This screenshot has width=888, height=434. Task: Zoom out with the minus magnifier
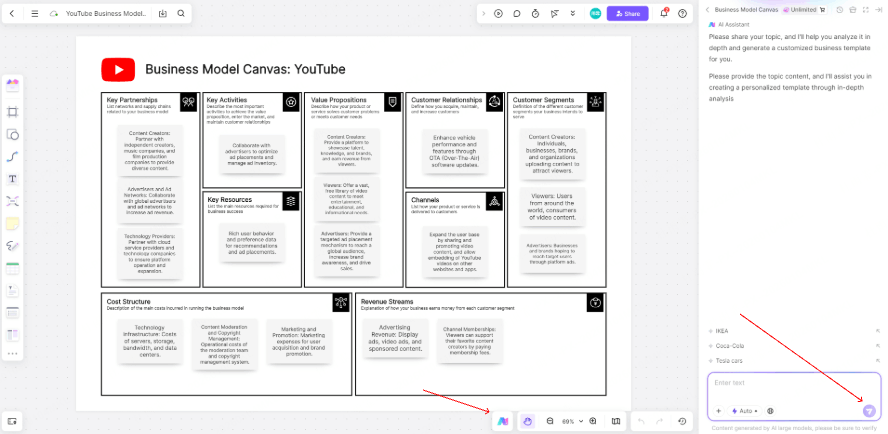(x=550, y=421)
